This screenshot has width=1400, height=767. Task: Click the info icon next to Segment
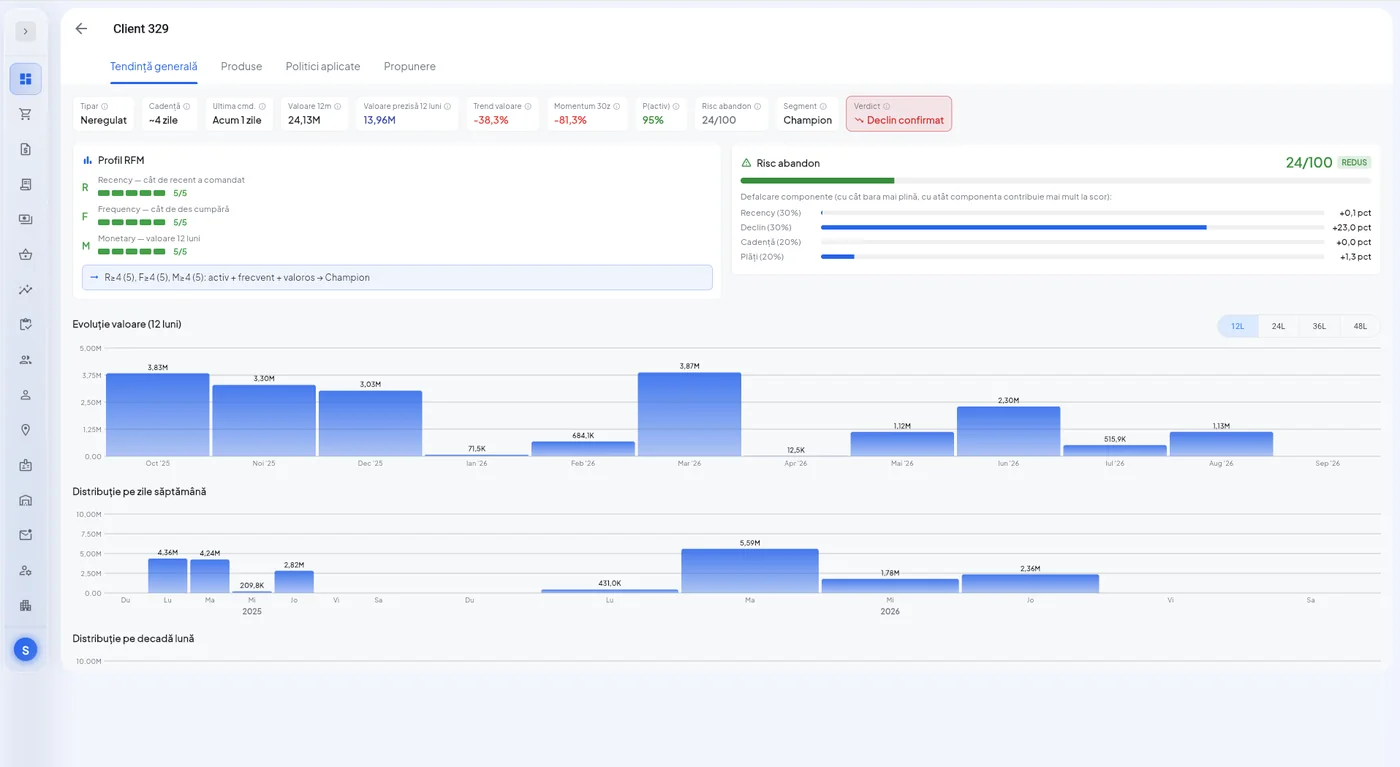click(824, 106)
